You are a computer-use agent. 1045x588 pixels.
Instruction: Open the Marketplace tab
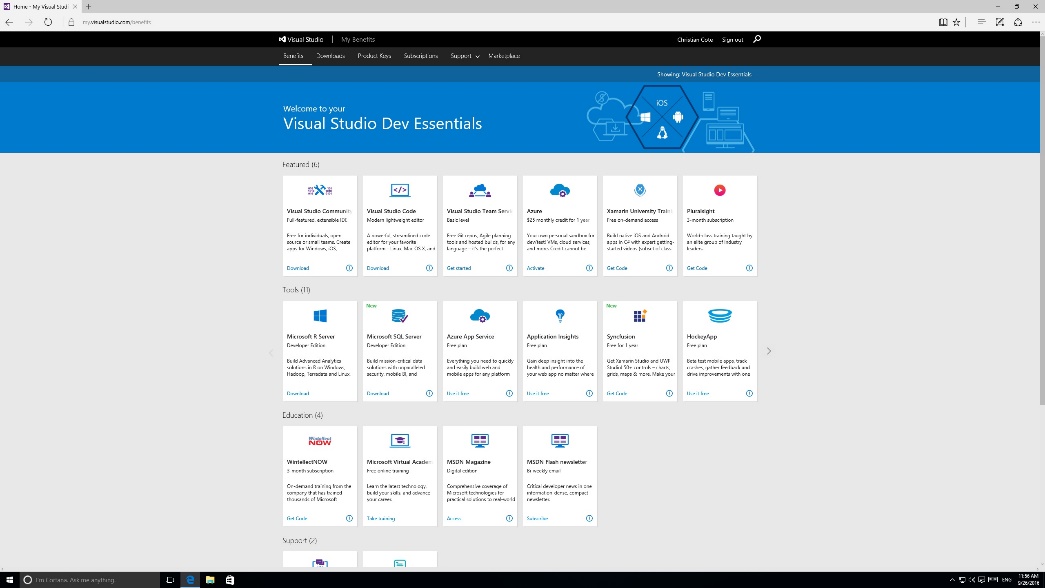click(504, 56)
